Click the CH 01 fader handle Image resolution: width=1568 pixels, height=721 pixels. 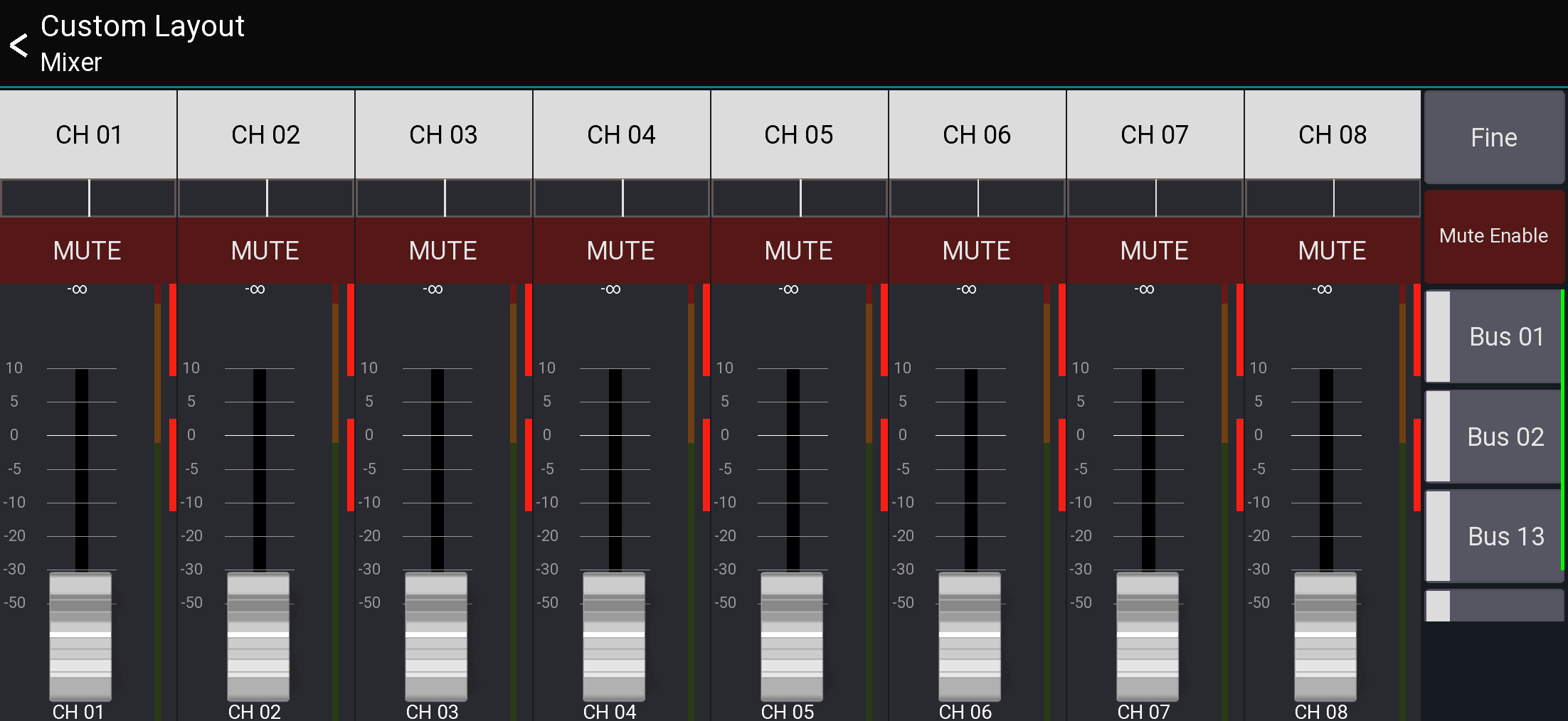coord(80,636)
